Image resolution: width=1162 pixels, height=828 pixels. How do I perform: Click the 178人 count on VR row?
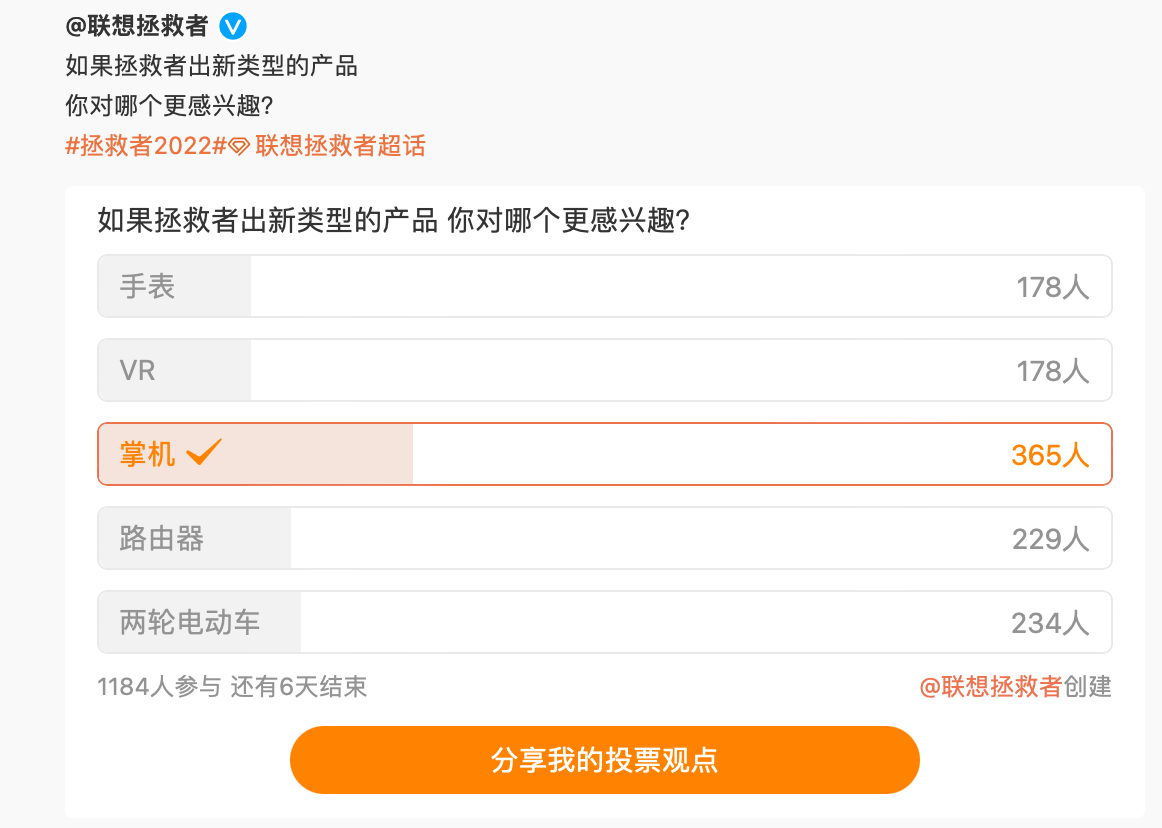tap(1052, 371)
